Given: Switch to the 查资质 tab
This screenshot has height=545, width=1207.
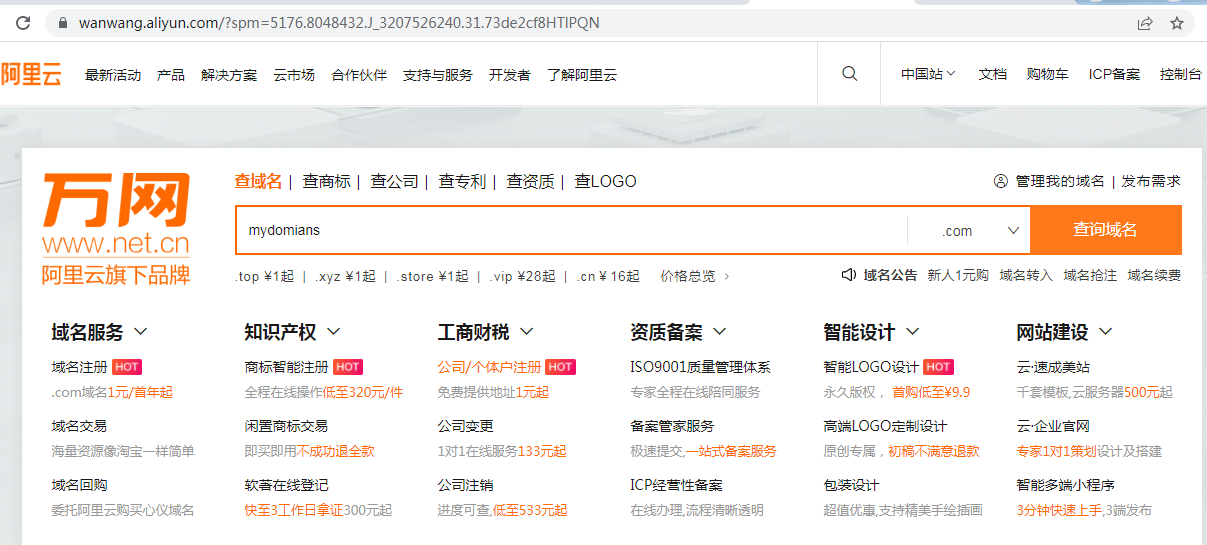Looking at the screenshot, I should click(x=530, y=181).
